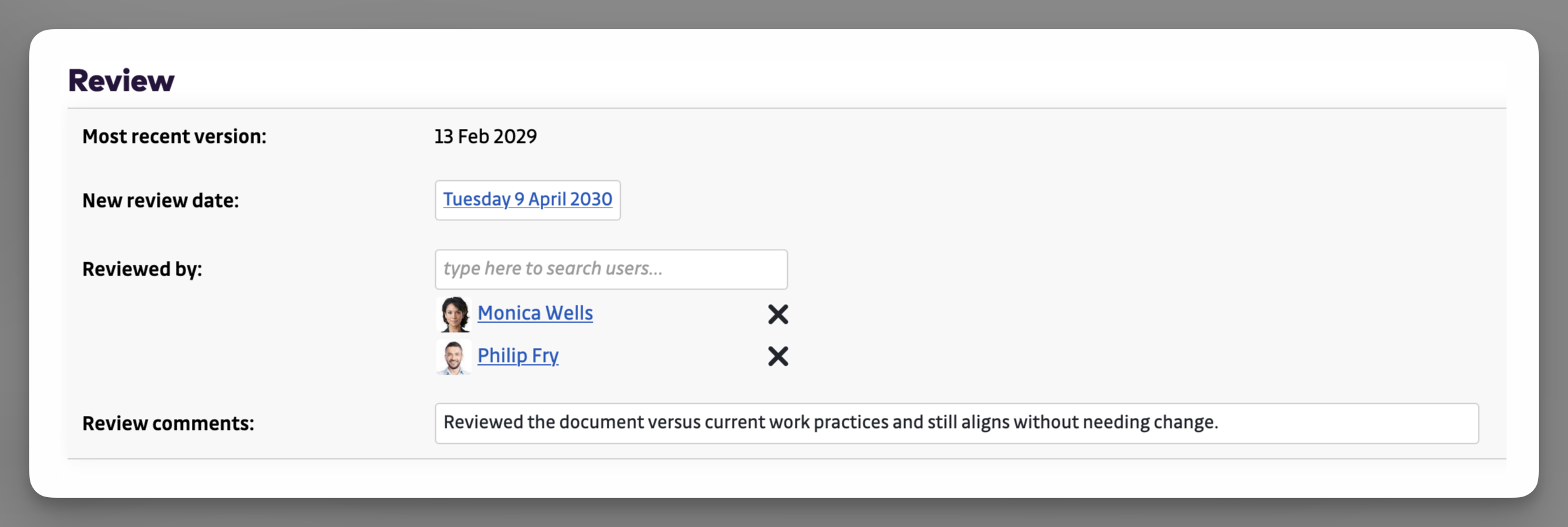Click the 13 Feb 2029 version date
This screenshot has width=1568, height=527.
click(x=485, y=136)
